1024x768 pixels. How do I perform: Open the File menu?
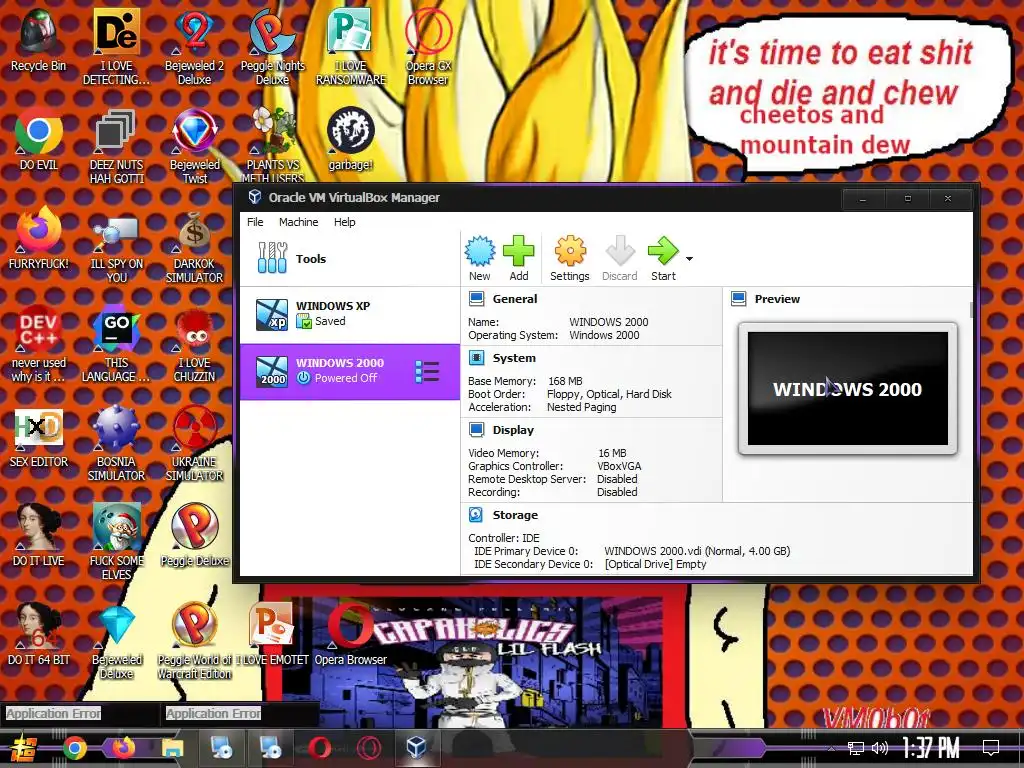pyautogui.click(x=255, y=222)
